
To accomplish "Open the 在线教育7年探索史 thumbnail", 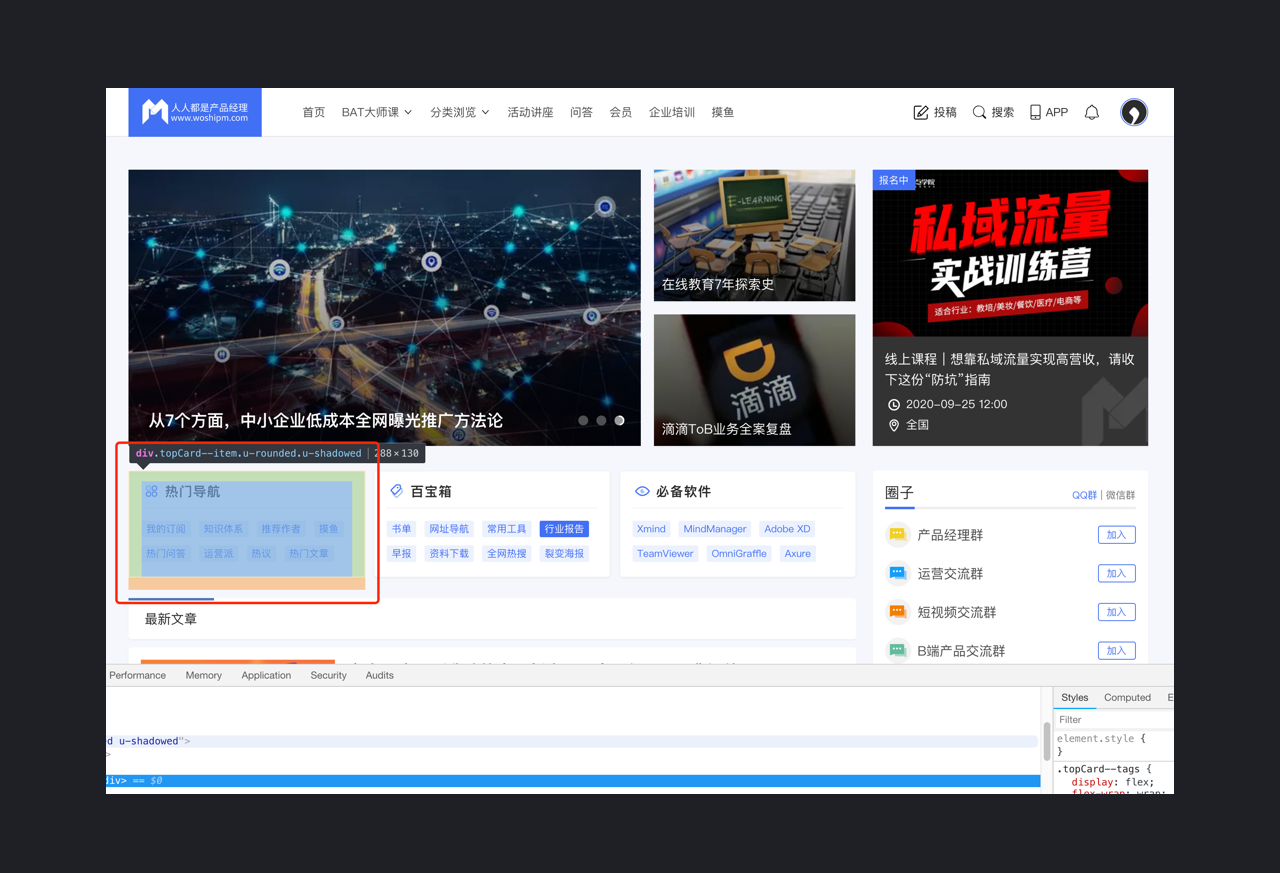I will coord(754,235).
